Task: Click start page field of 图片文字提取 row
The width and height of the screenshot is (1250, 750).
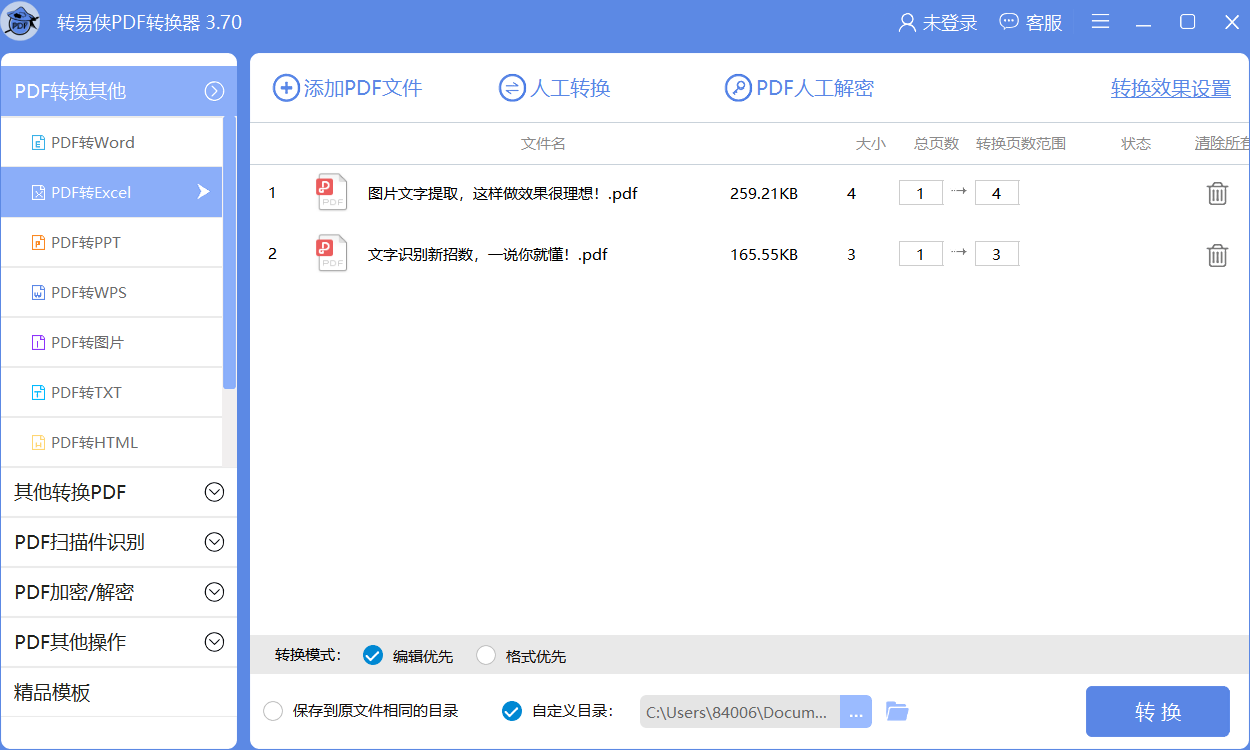Action: pos(921,193)
